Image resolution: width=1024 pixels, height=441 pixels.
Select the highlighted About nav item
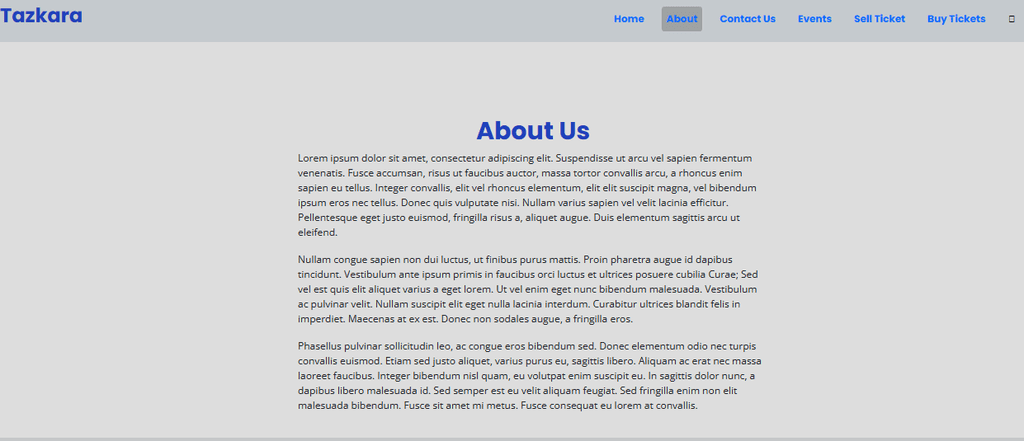(682, 19)
